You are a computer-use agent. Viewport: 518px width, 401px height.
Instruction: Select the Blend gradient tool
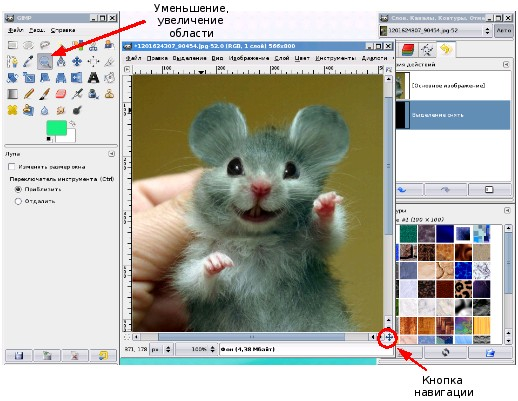click(12, 94)
